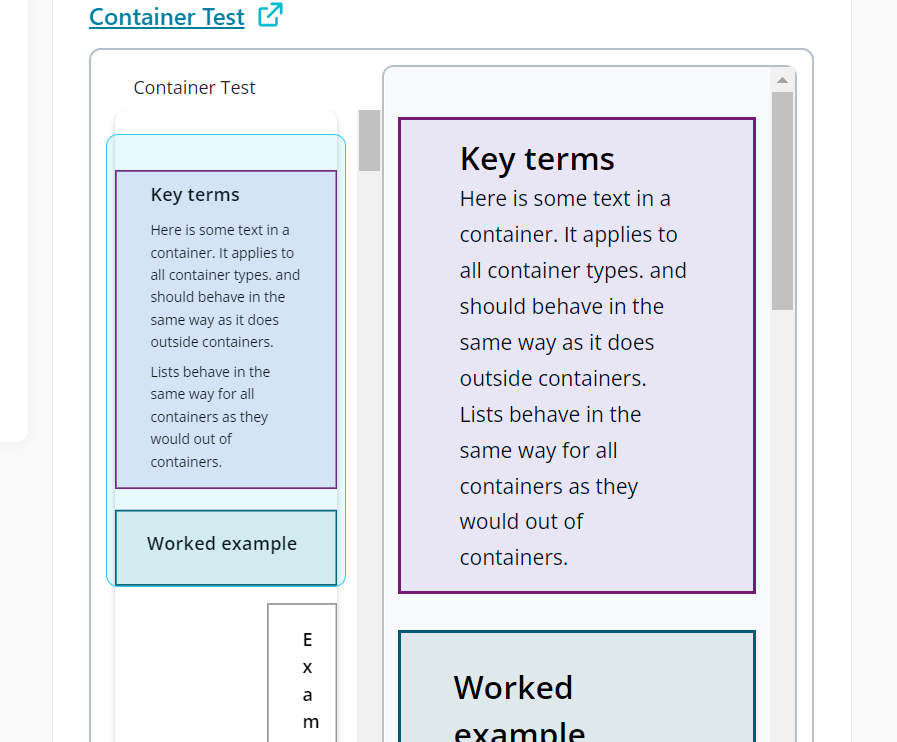Open the external link icon beside Container Test
The height and width of the screenshot is (742, 897).
[x=268, y=16]
